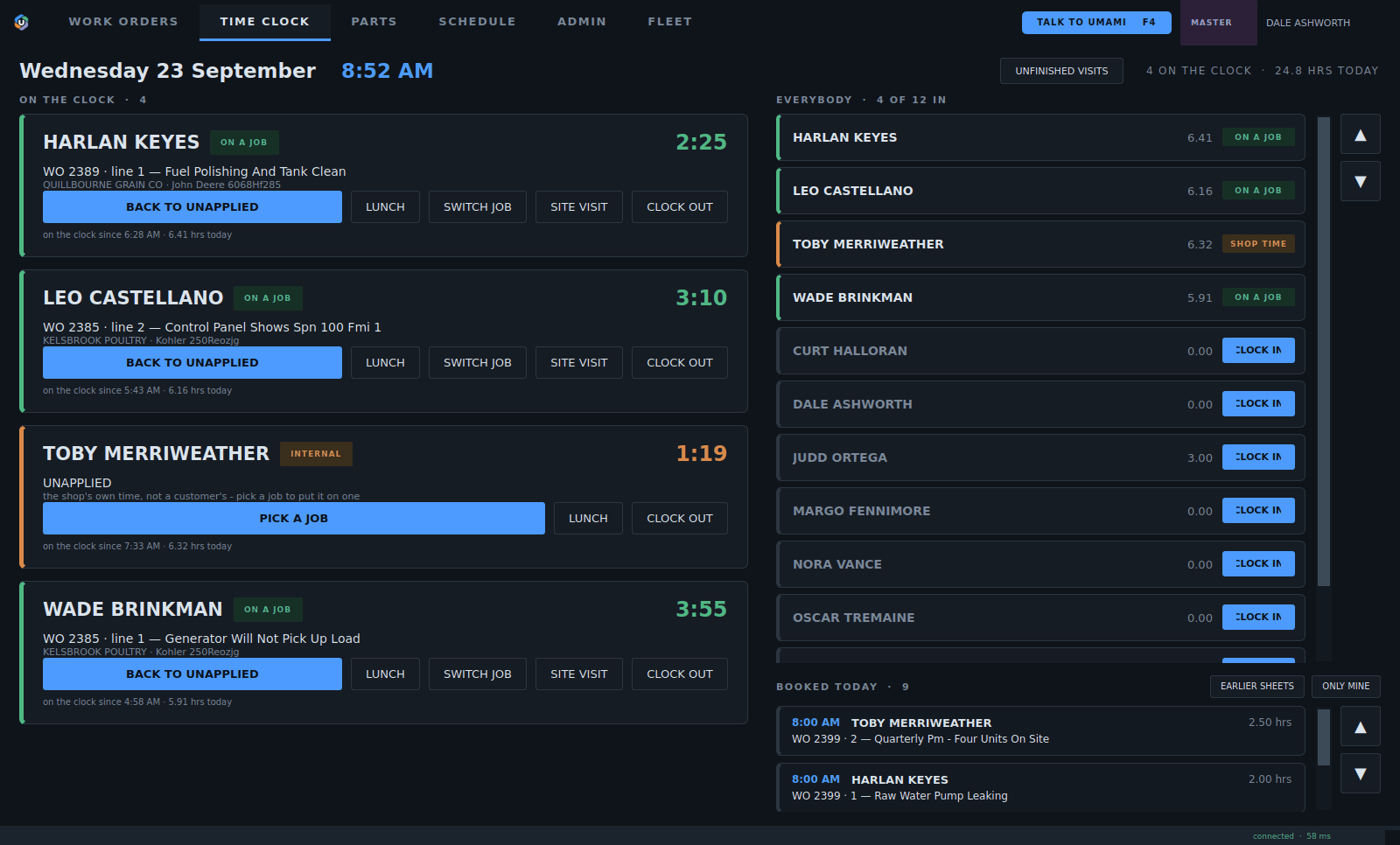The image size is (1400, 845).
Task: Switch job for Leo Castellano
Action: coord(477,363)
